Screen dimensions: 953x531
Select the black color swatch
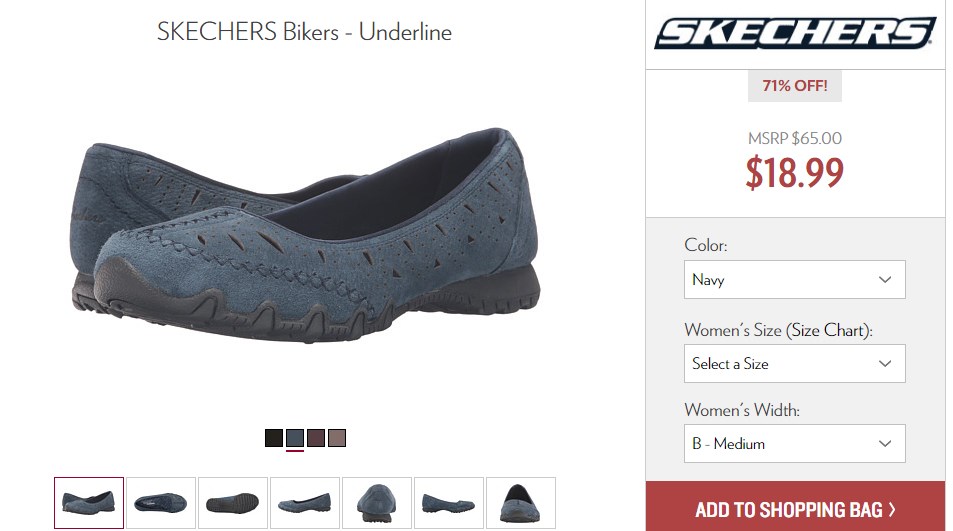coord(274,438)
